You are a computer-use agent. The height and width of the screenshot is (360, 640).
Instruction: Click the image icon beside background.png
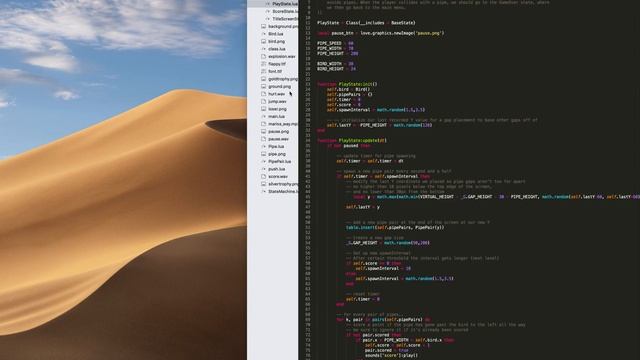264,26
